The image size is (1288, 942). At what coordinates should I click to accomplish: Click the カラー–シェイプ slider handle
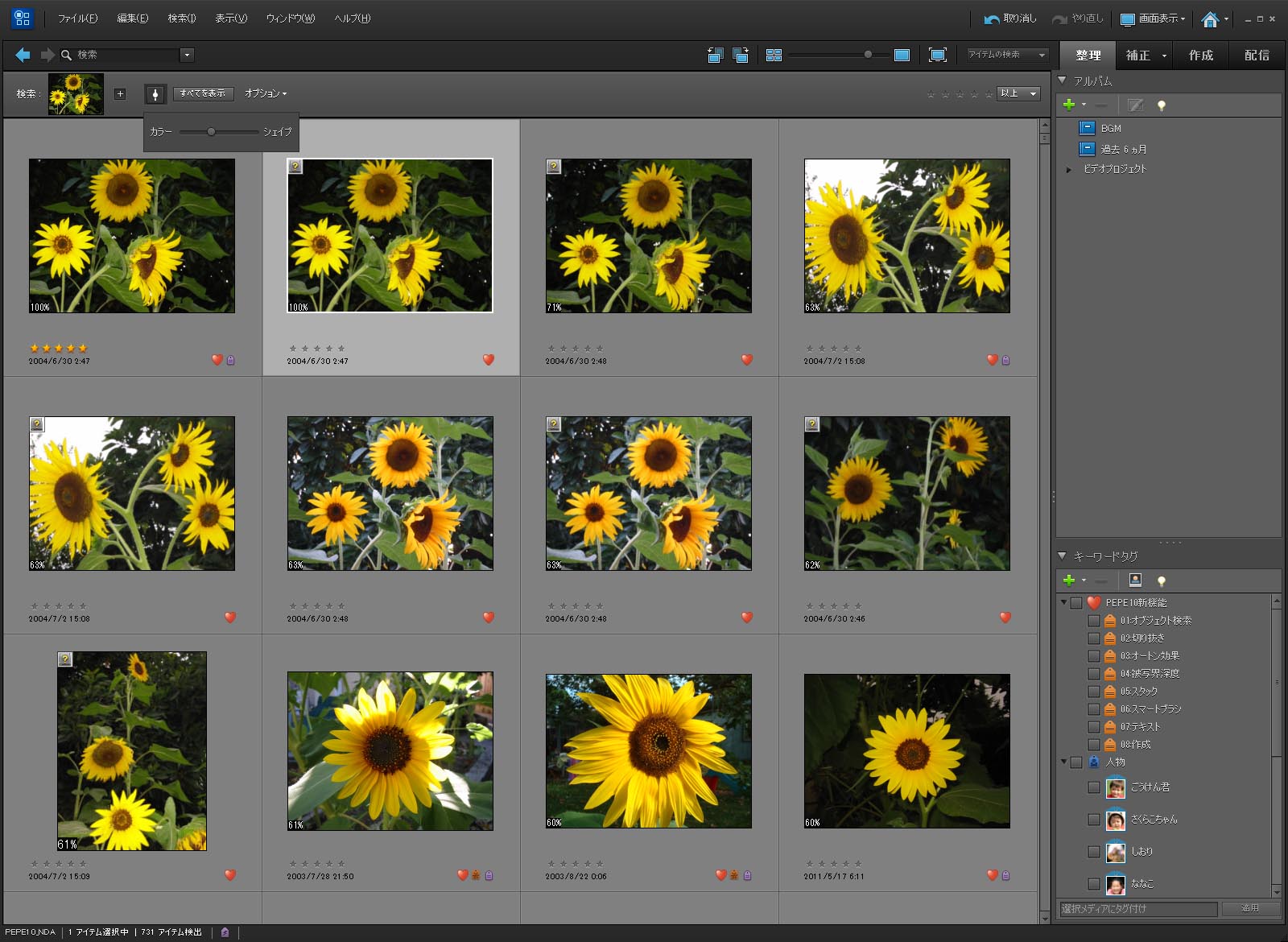point(211,131)
